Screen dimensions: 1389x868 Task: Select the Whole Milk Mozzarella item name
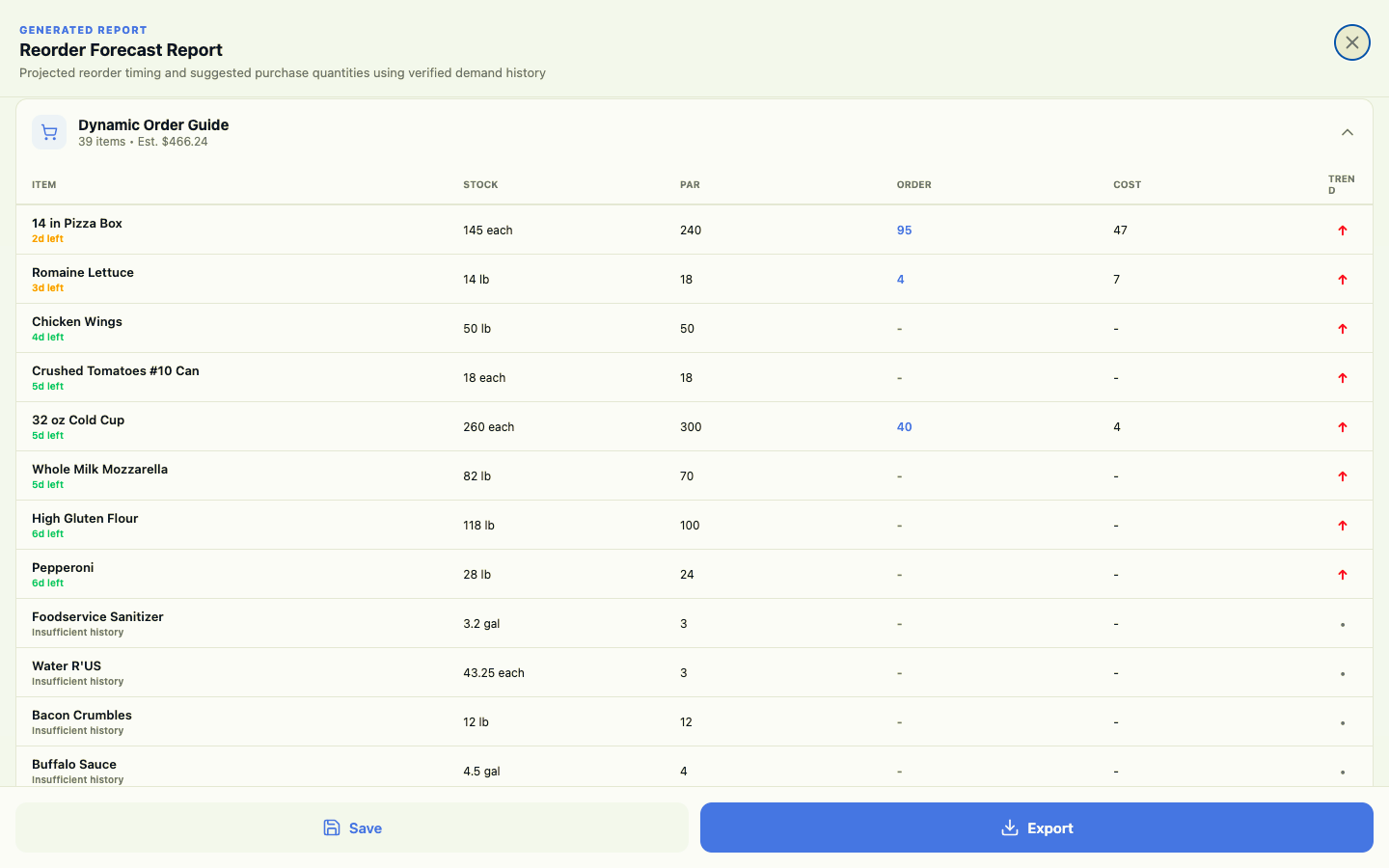click(99, 469)
